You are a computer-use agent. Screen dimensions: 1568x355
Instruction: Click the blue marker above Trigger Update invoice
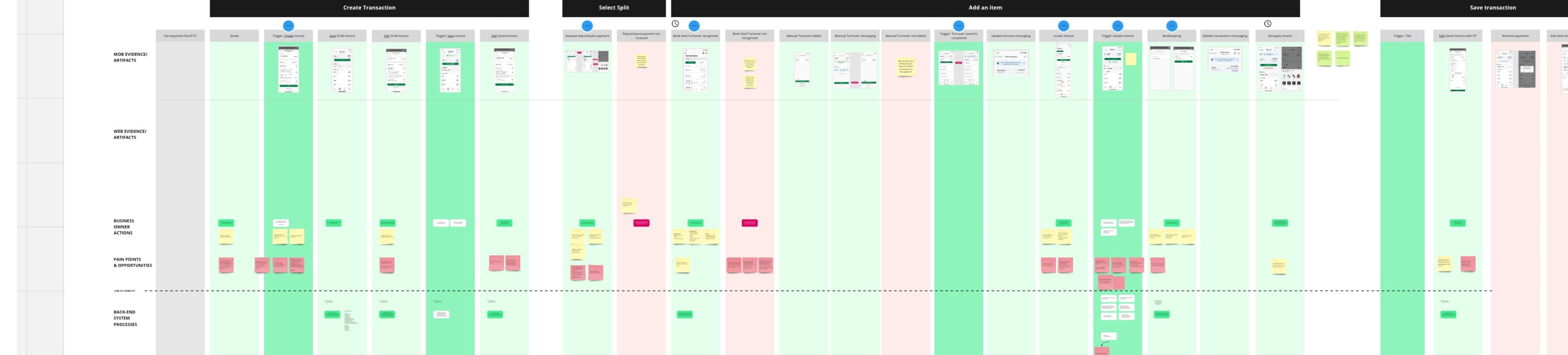coord(1118,26)
